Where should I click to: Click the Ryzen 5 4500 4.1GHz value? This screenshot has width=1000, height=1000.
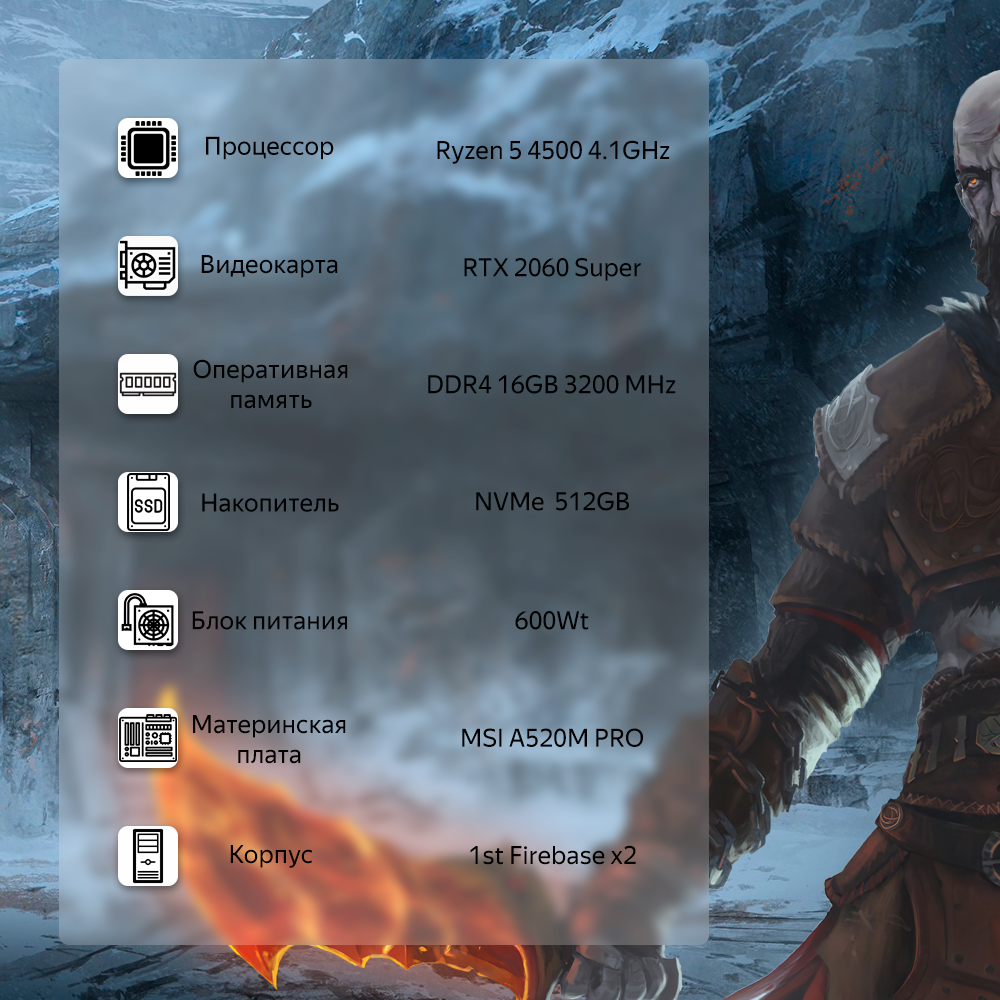tap(552, 150)
